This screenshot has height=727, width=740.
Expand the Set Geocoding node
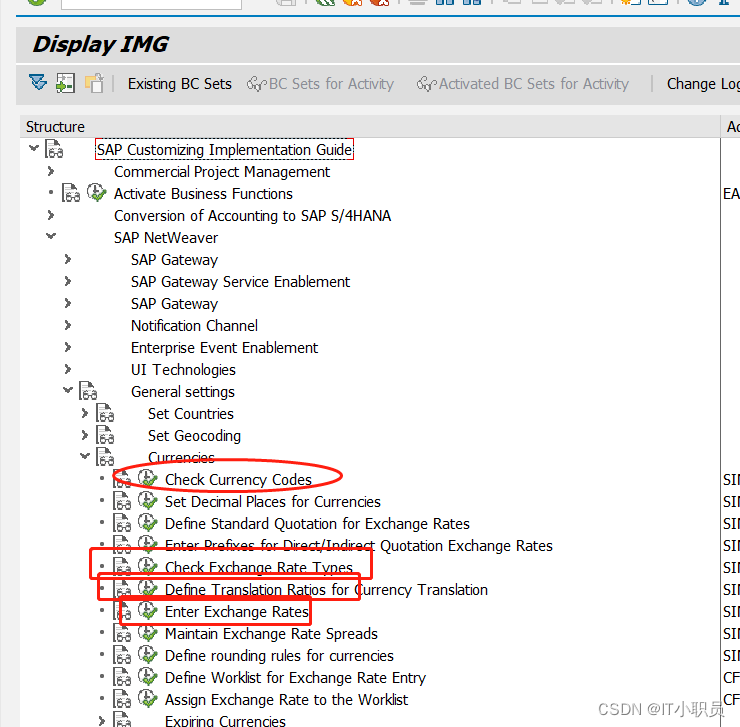84,435
